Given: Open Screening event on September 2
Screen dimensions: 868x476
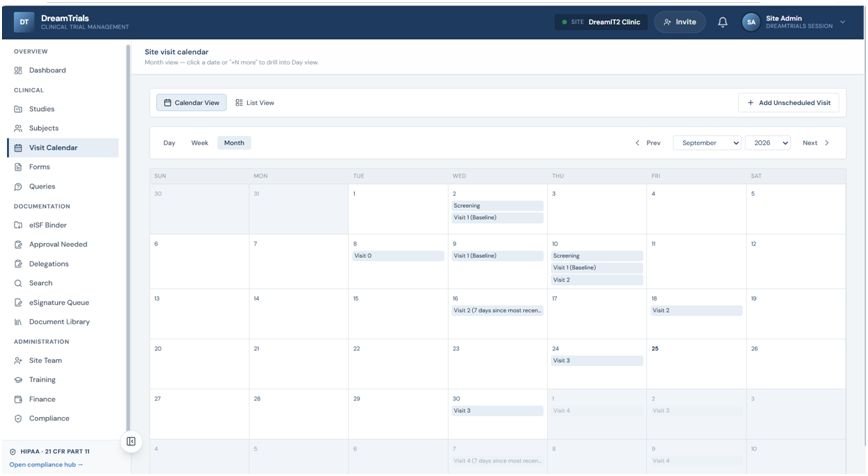Looking at the screenshot, I should [x=497, y=206].
